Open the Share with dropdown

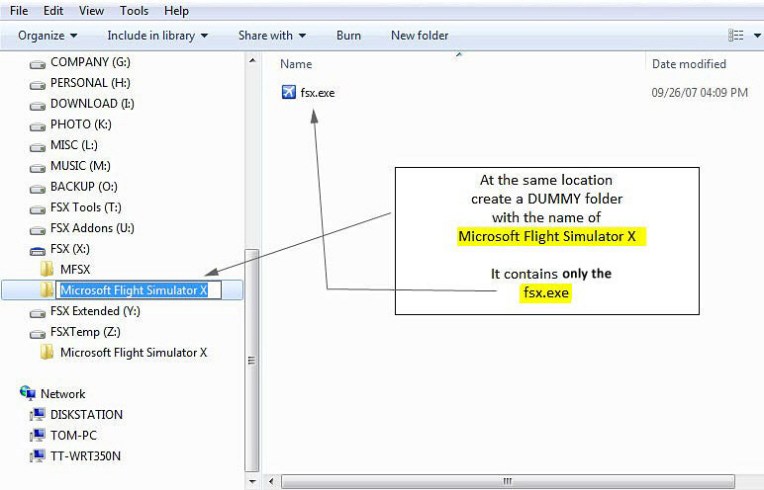[272, 36]
